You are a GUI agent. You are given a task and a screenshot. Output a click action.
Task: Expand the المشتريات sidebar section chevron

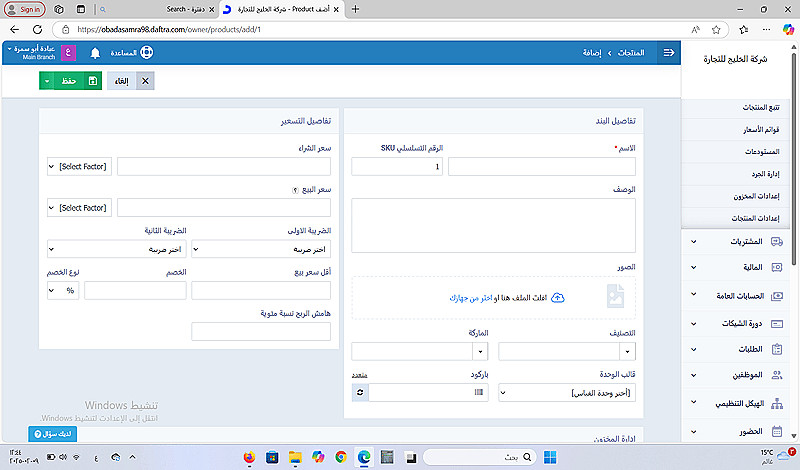(693, 241)
